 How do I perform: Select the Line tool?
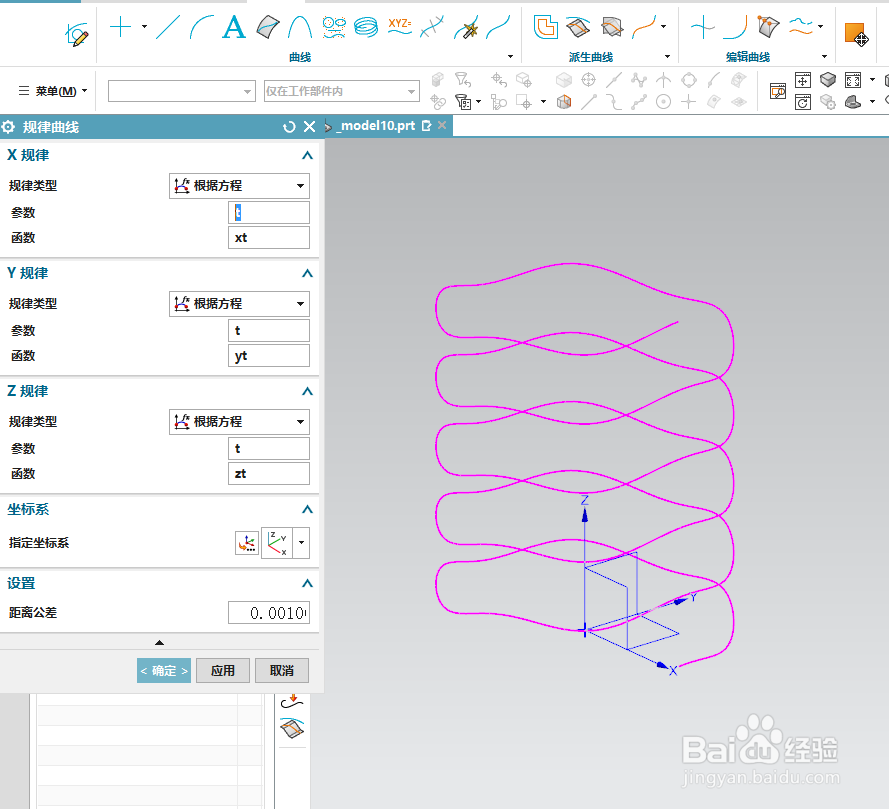pos(167,27)
